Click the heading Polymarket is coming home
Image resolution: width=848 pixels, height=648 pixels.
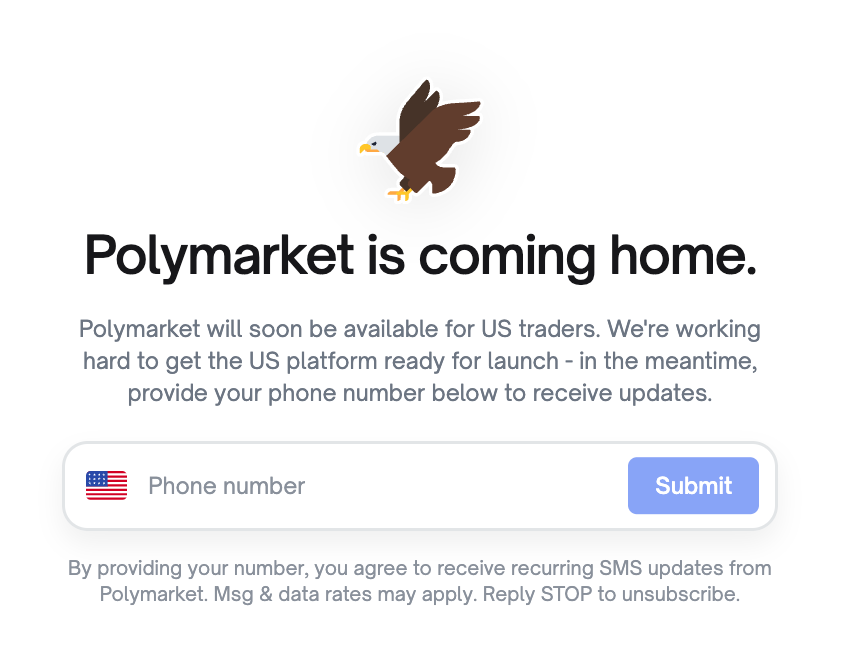coord(424,256)
